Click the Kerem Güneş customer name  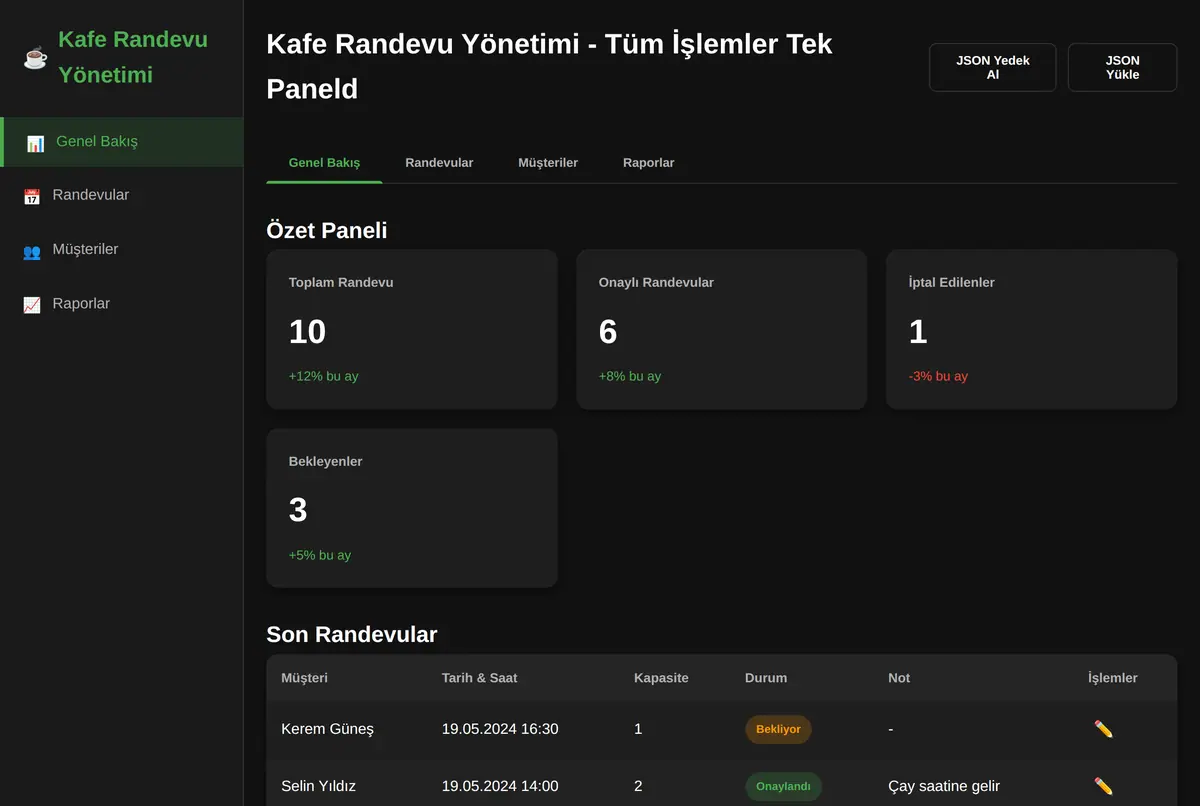tap(327, 729)
